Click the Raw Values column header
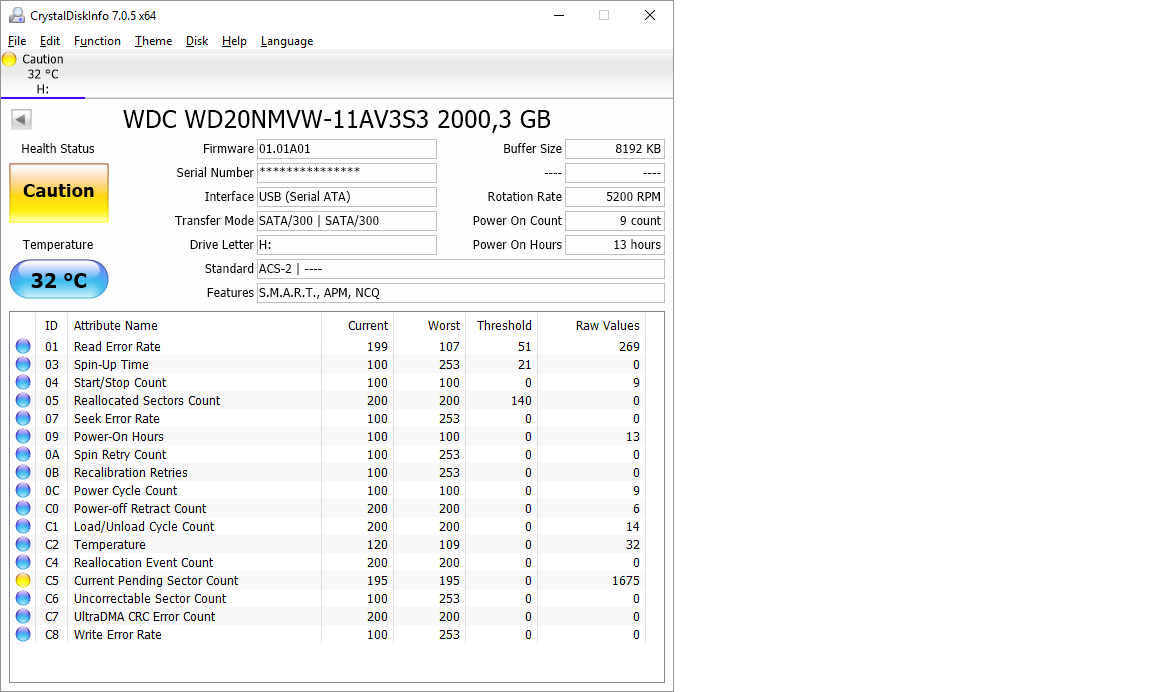1152x692 pixels. [x=592, y=325]
